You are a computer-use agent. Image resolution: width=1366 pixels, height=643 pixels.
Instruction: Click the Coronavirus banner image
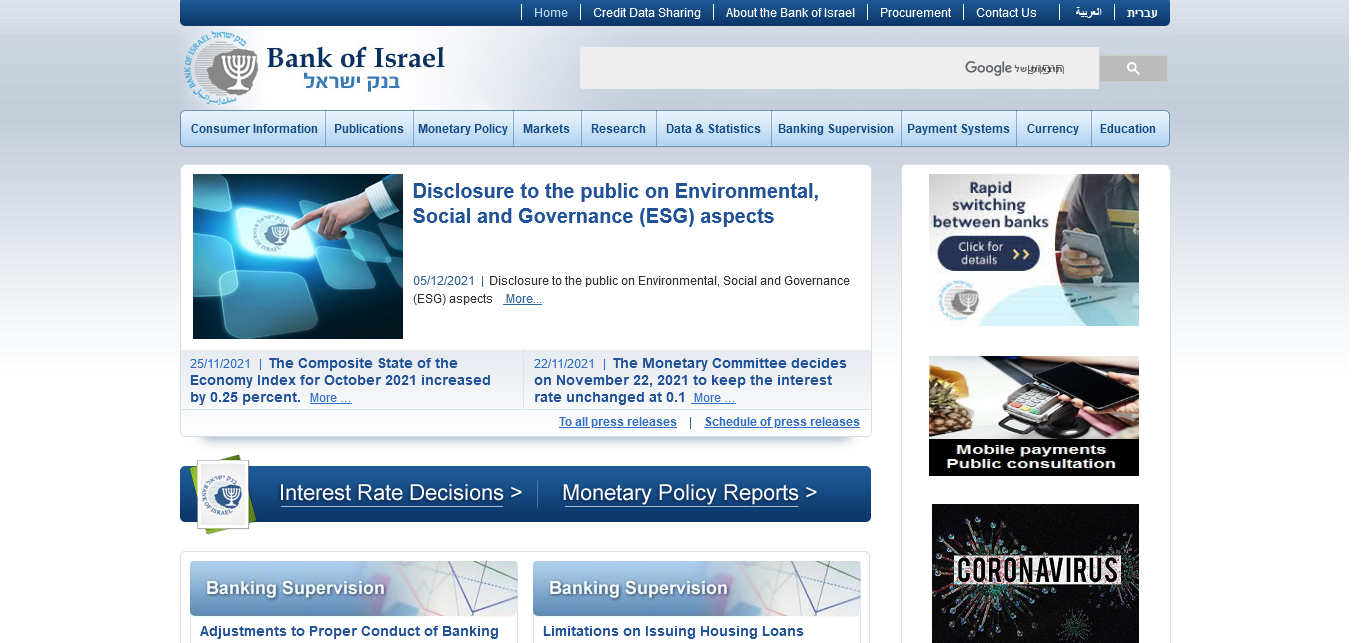click(x=1035, y=571)
